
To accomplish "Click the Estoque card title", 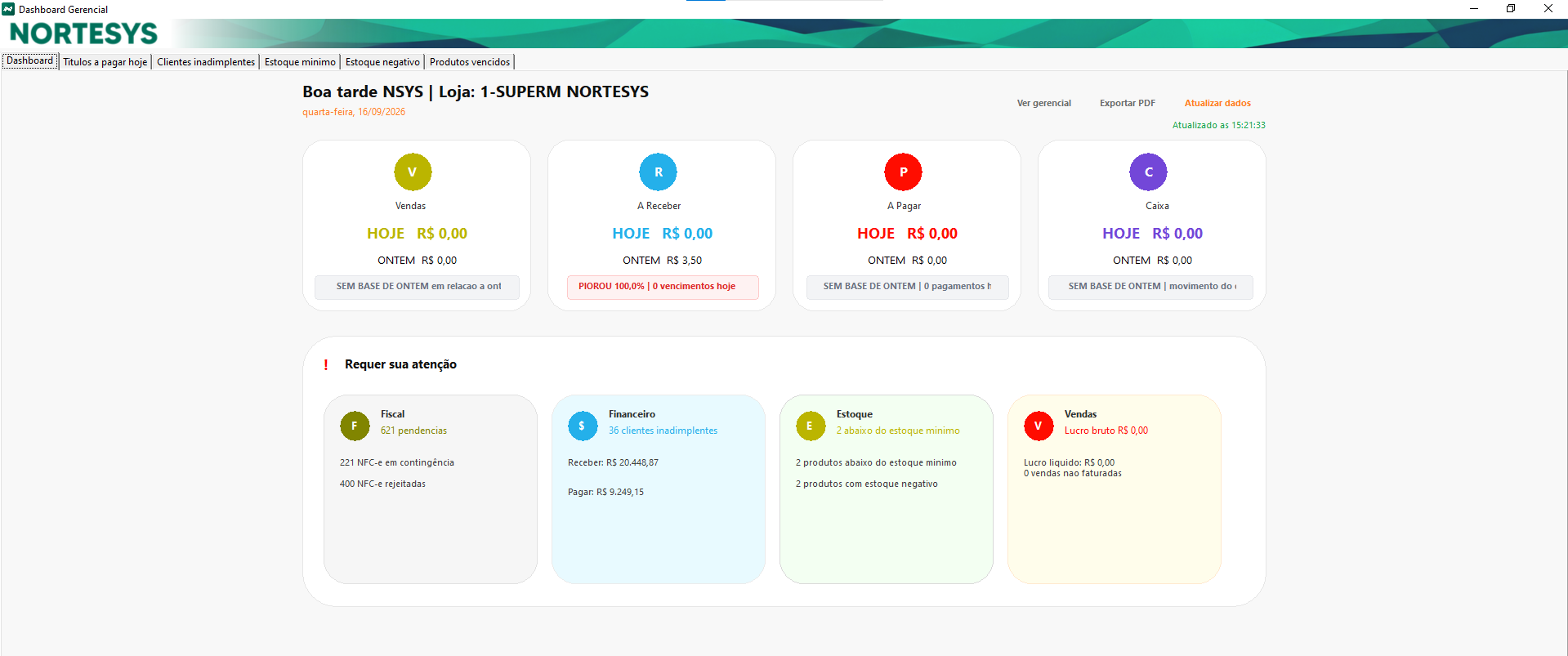I will click(x=854, y=414).
